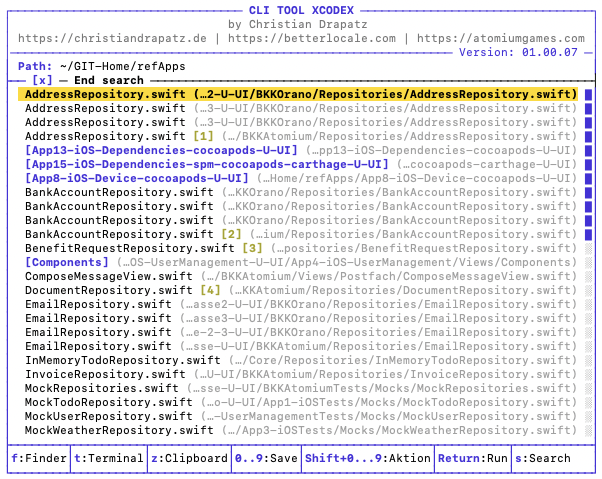This screenshot has height=479, width=602.
Task: Select BankAccountRepository.swift marked [2]
Action: pos(301,234)
